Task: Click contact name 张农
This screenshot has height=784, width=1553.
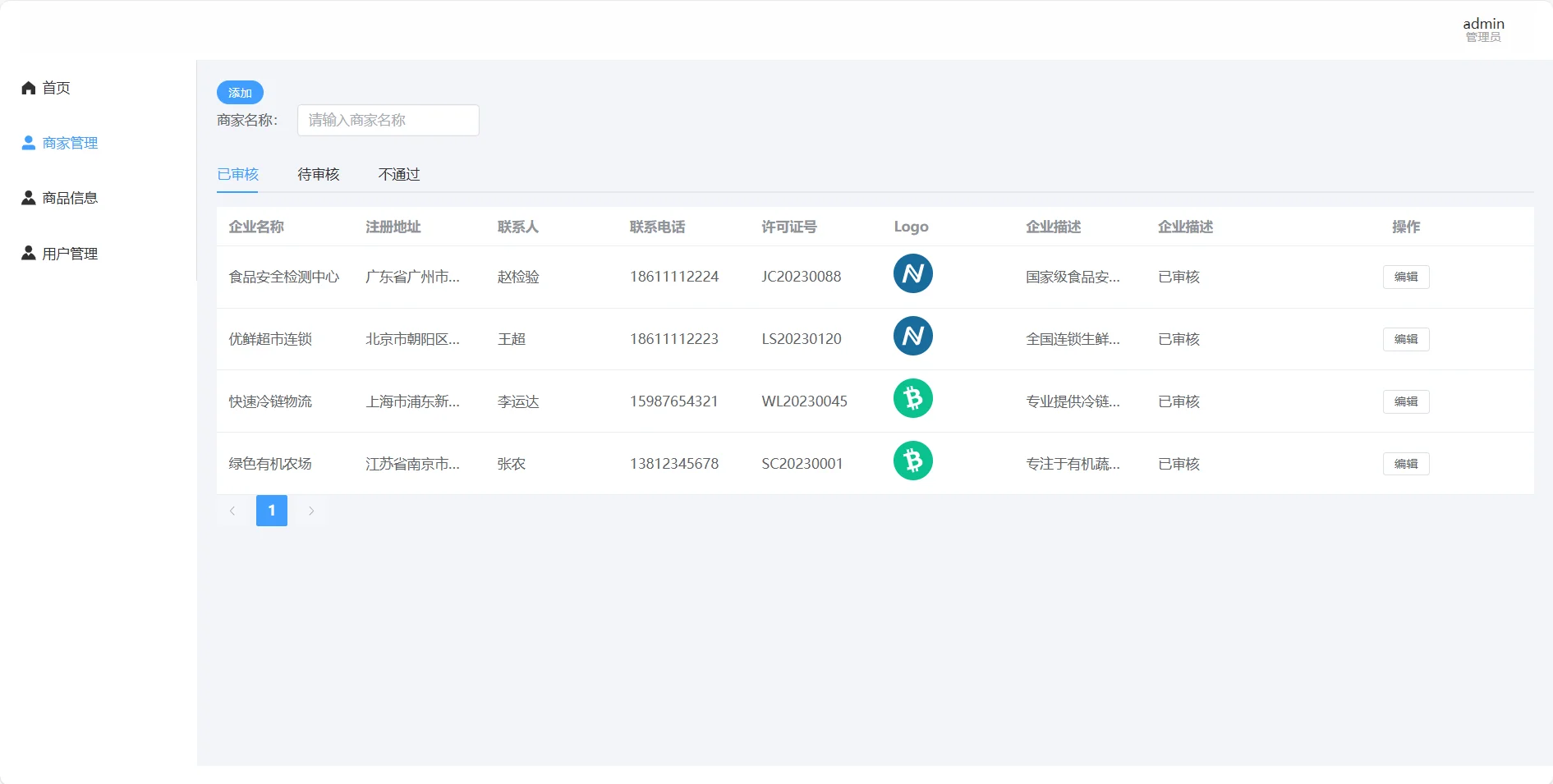Action: 512,464
